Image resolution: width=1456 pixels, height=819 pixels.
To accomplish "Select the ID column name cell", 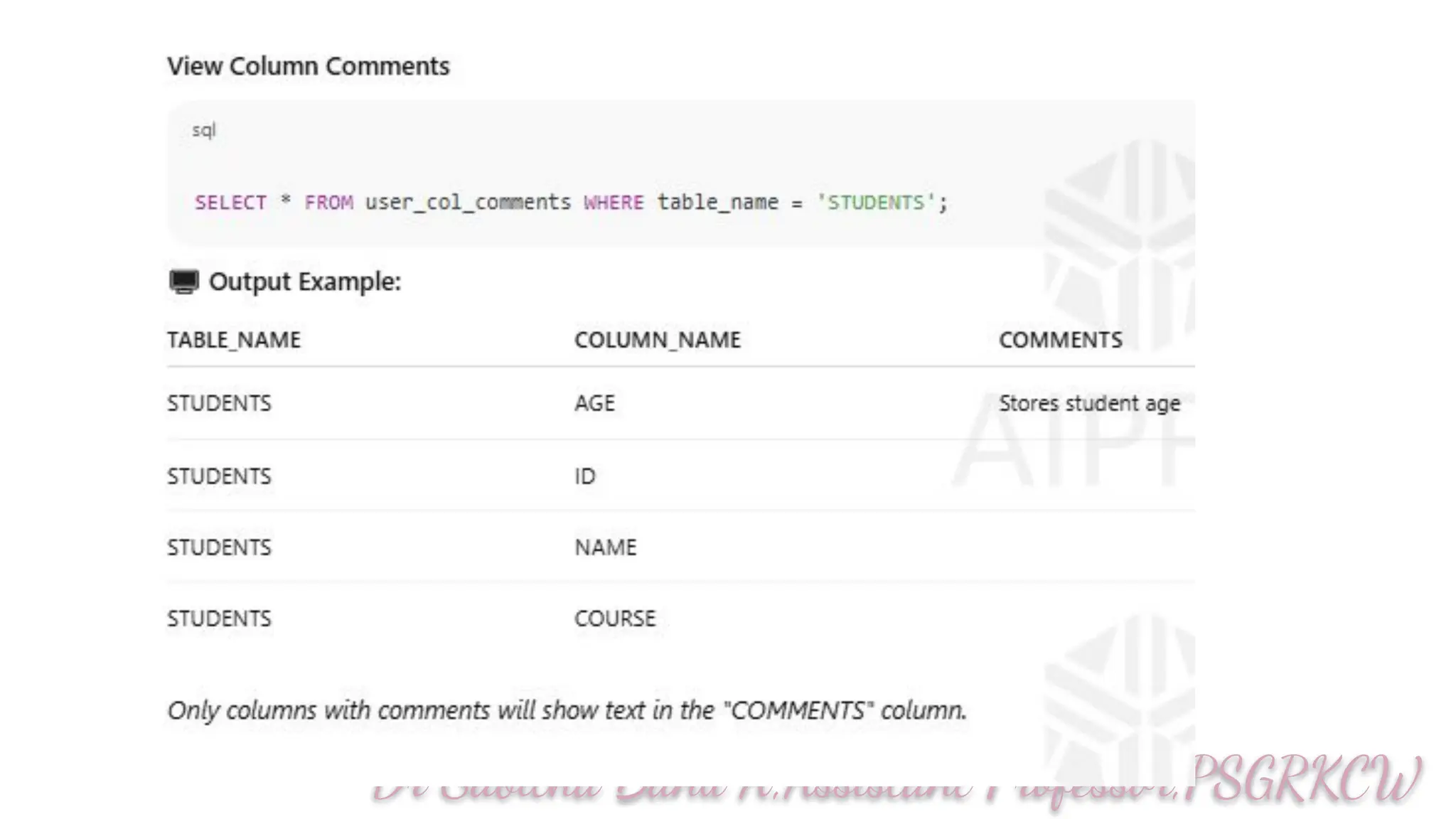I will coord(584,476).
